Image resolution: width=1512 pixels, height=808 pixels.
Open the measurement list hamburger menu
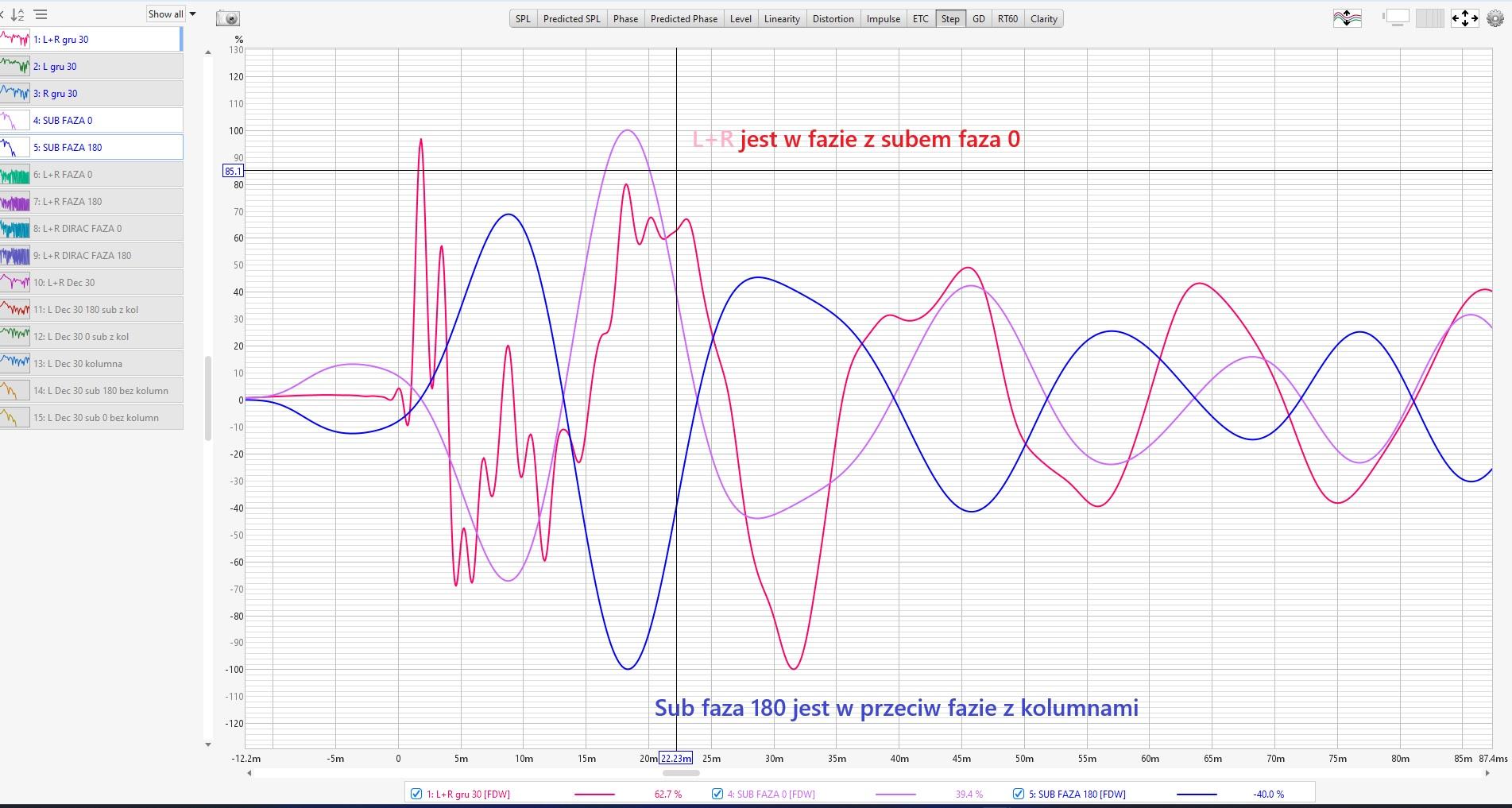[x=41, y=14]
